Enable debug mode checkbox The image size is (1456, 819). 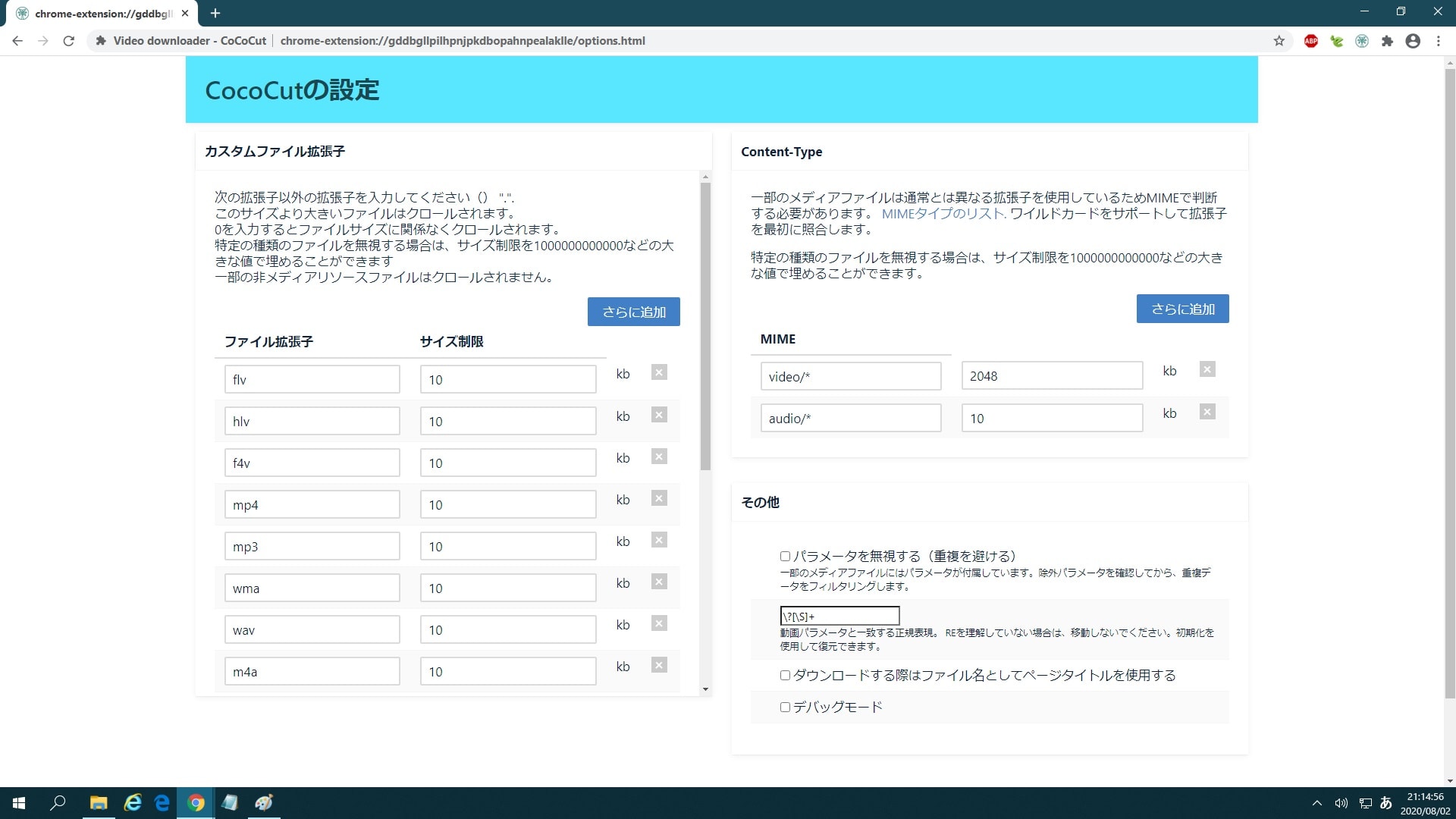click(785, 707)
